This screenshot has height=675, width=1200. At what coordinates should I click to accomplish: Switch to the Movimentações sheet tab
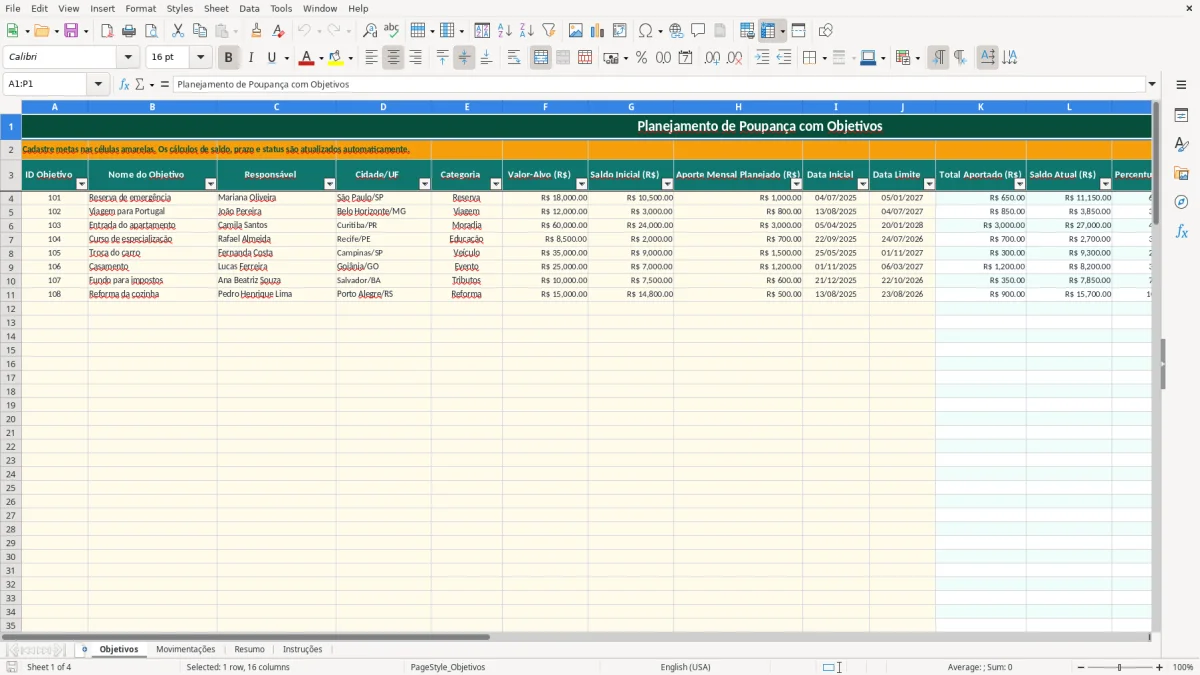(186, 649)
